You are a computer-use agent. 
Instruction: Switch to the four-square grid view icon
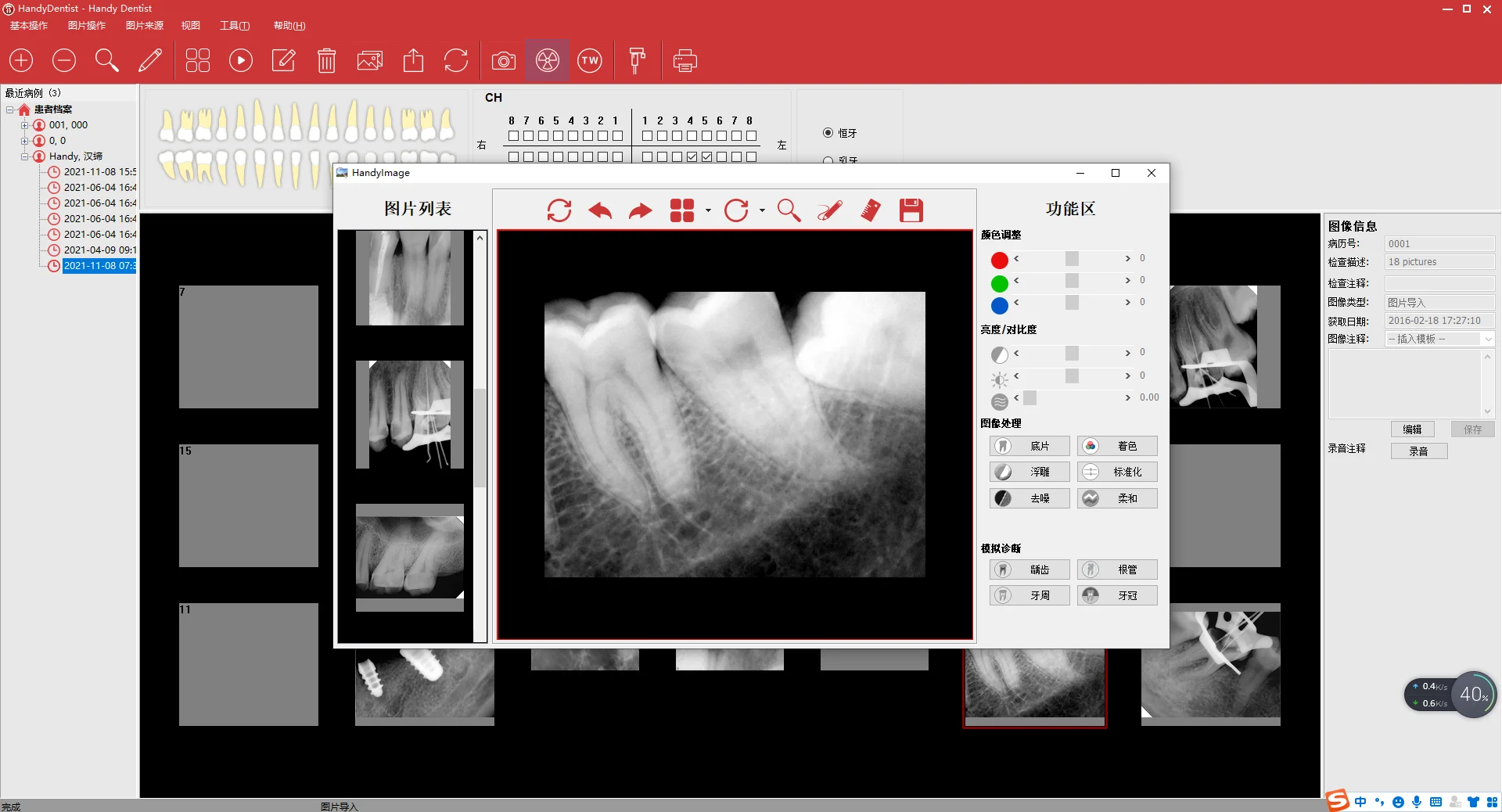coord(198,60)
